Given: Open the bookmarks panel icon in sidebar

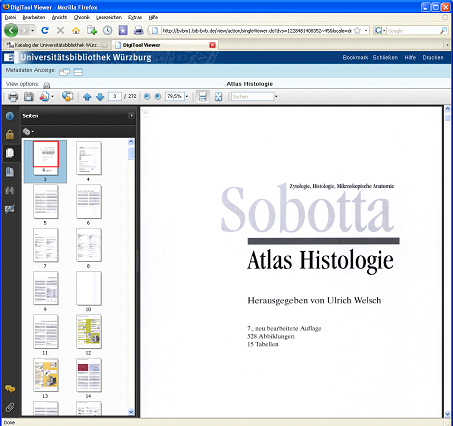Looking at the screenshot, I should coord(10,172).
